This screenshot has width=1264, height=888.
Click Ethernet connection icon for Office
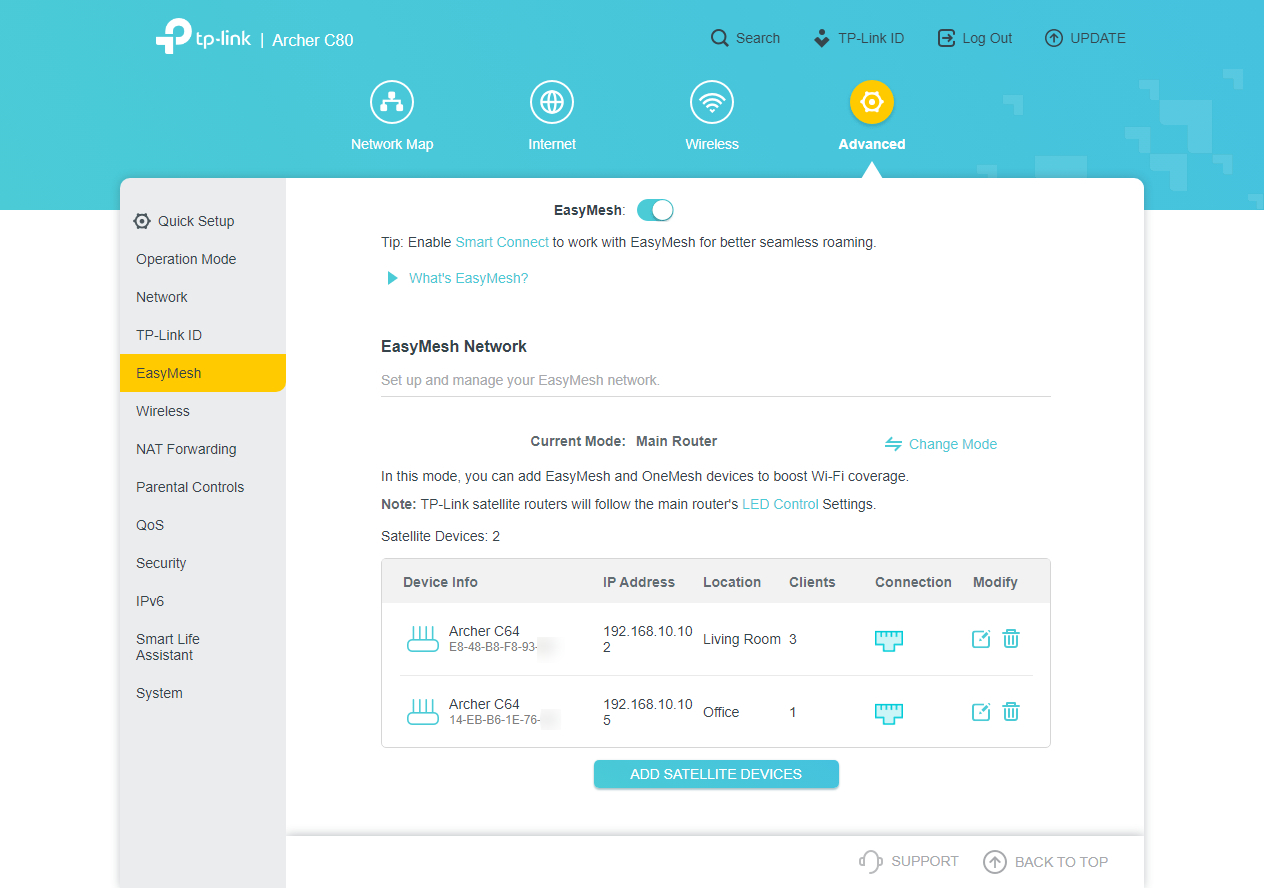[889, 713]
